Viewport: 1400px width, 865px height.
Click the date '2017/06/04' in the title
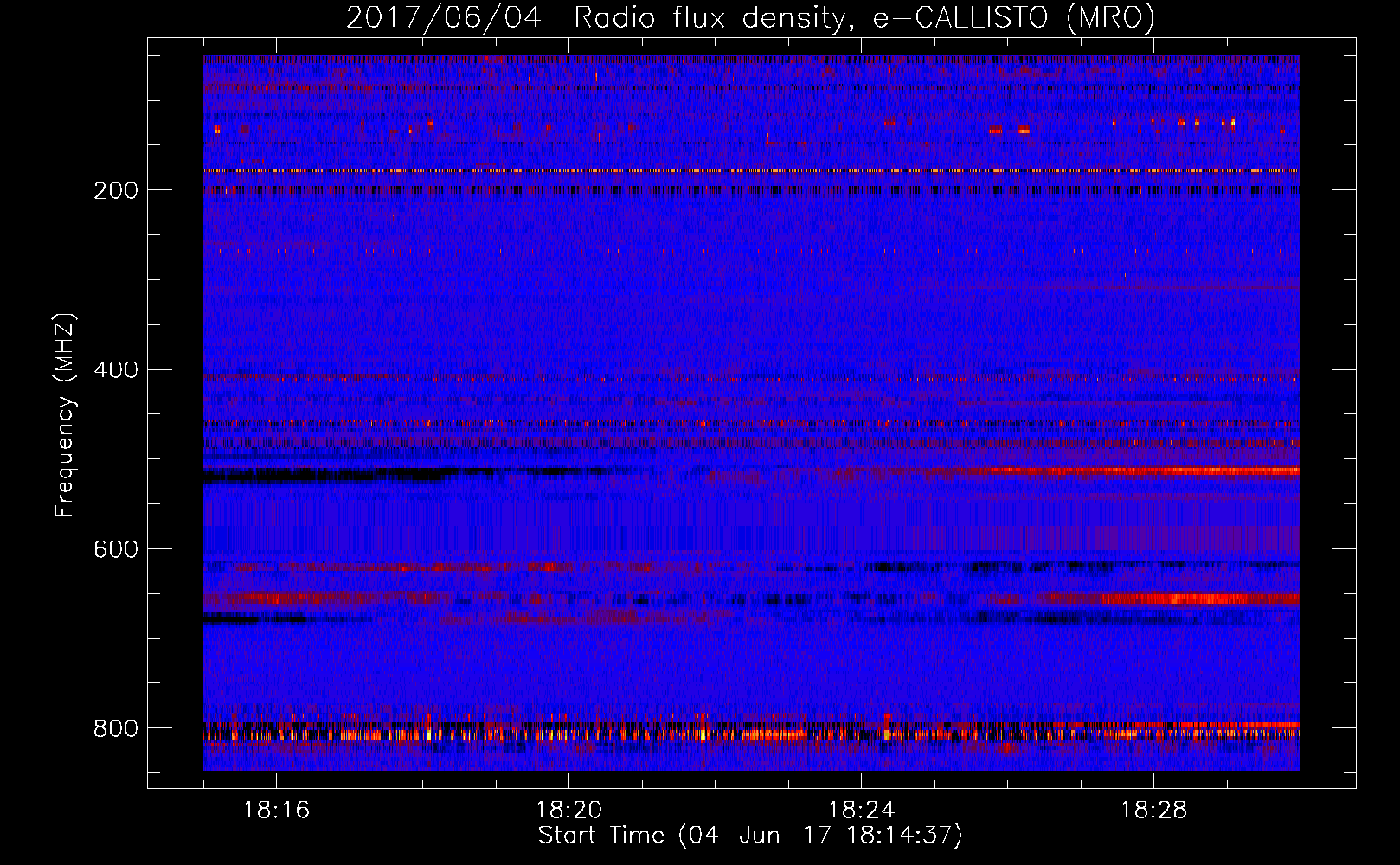(x=444, y=18)
